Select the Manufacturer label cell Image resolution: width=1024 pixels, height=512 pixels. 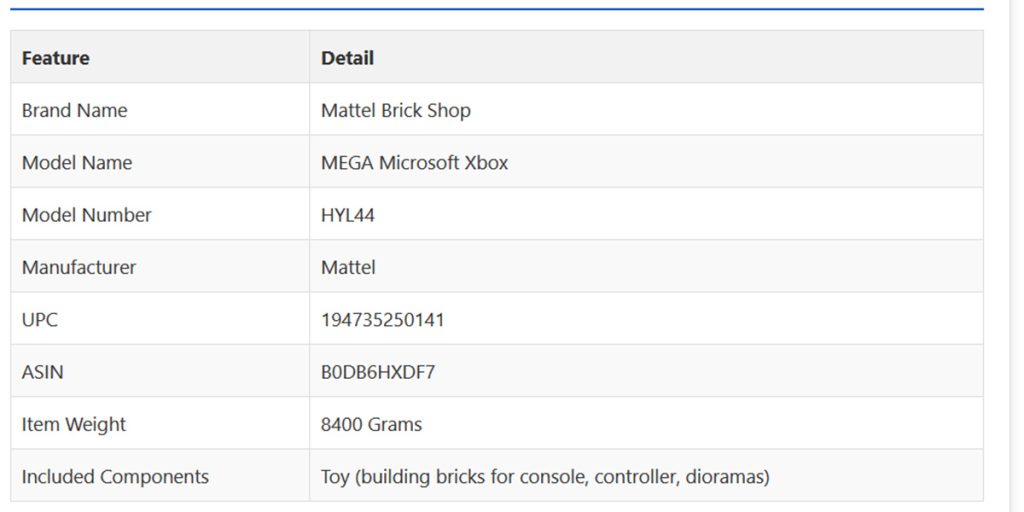tap(160, 266)
